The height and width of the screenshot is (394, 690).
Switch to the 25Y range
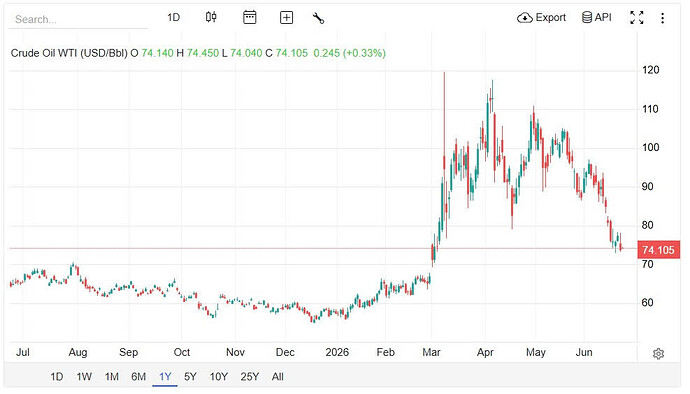tap(250, 377)
